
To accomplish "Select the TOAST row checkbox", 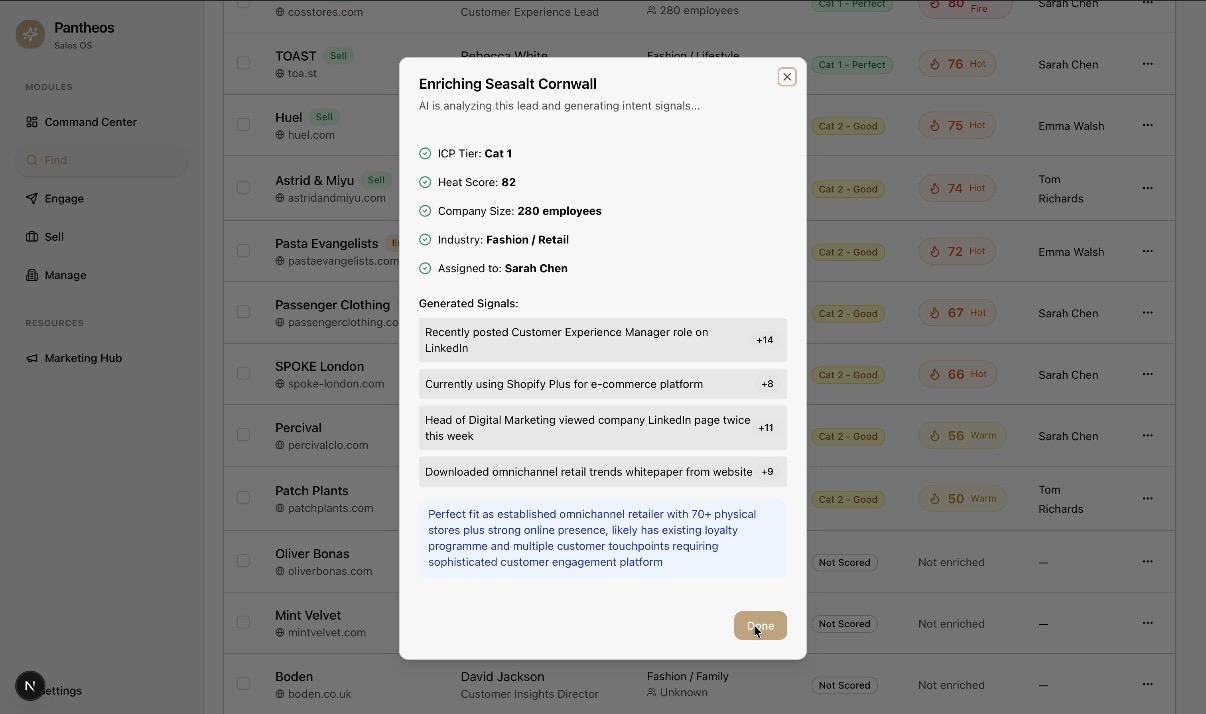I will [x=244, y=64].
